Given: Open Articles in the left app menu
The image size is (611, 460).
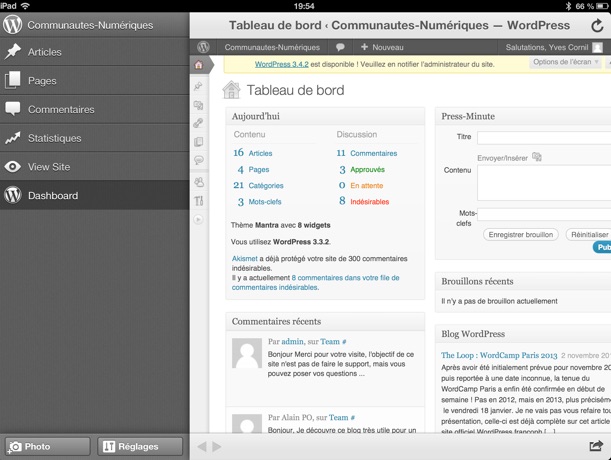Looking at the screenshot, I should click(x=95, y=52).
